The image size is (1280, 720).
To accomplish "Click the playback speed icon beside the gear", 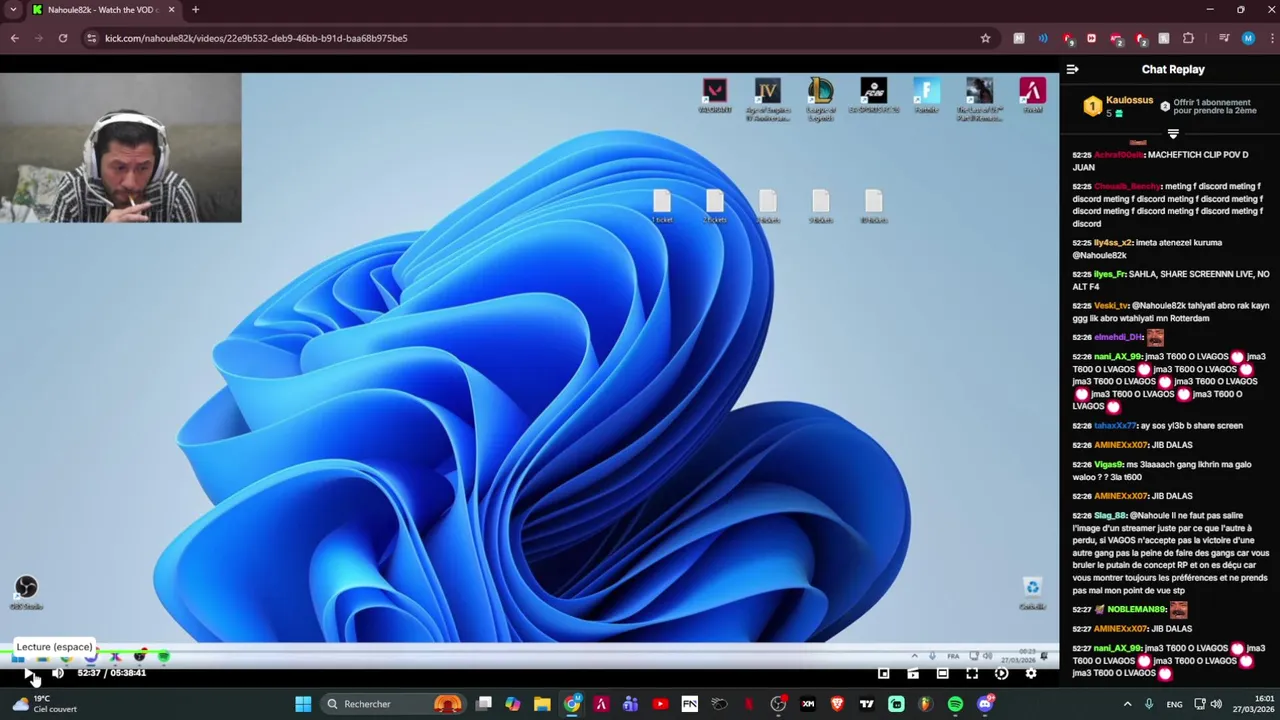I will pyautogui.click(x=1001, y=673).
